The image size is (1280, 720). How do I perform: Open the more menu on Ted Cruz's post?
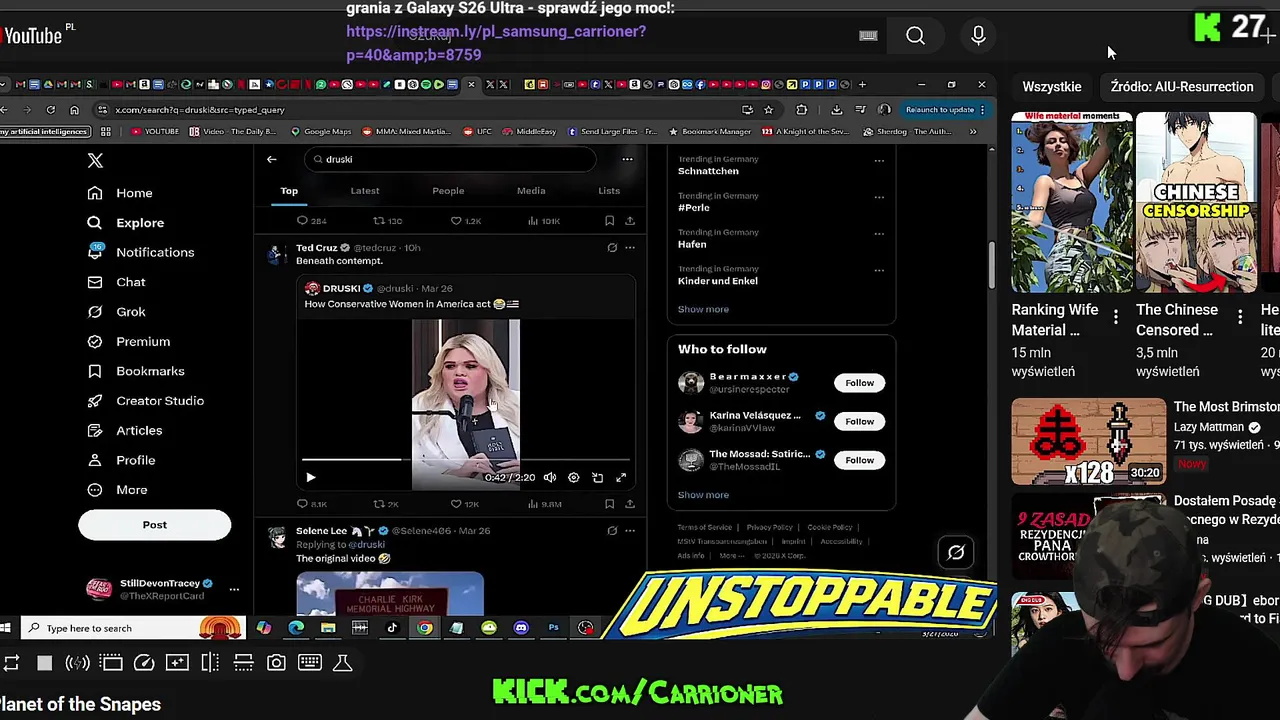pos(630,248)
